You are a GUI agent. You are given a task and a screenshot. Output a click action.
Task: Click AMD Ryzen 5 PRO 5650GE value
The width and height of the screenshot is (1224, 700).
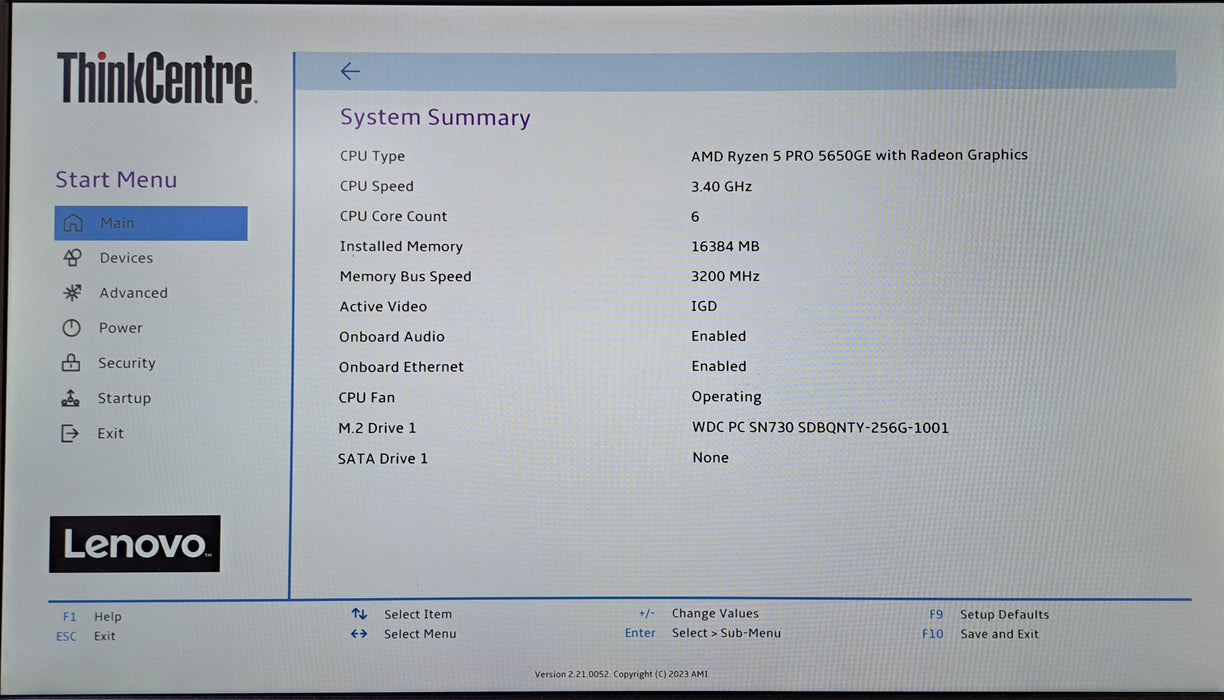859,155
